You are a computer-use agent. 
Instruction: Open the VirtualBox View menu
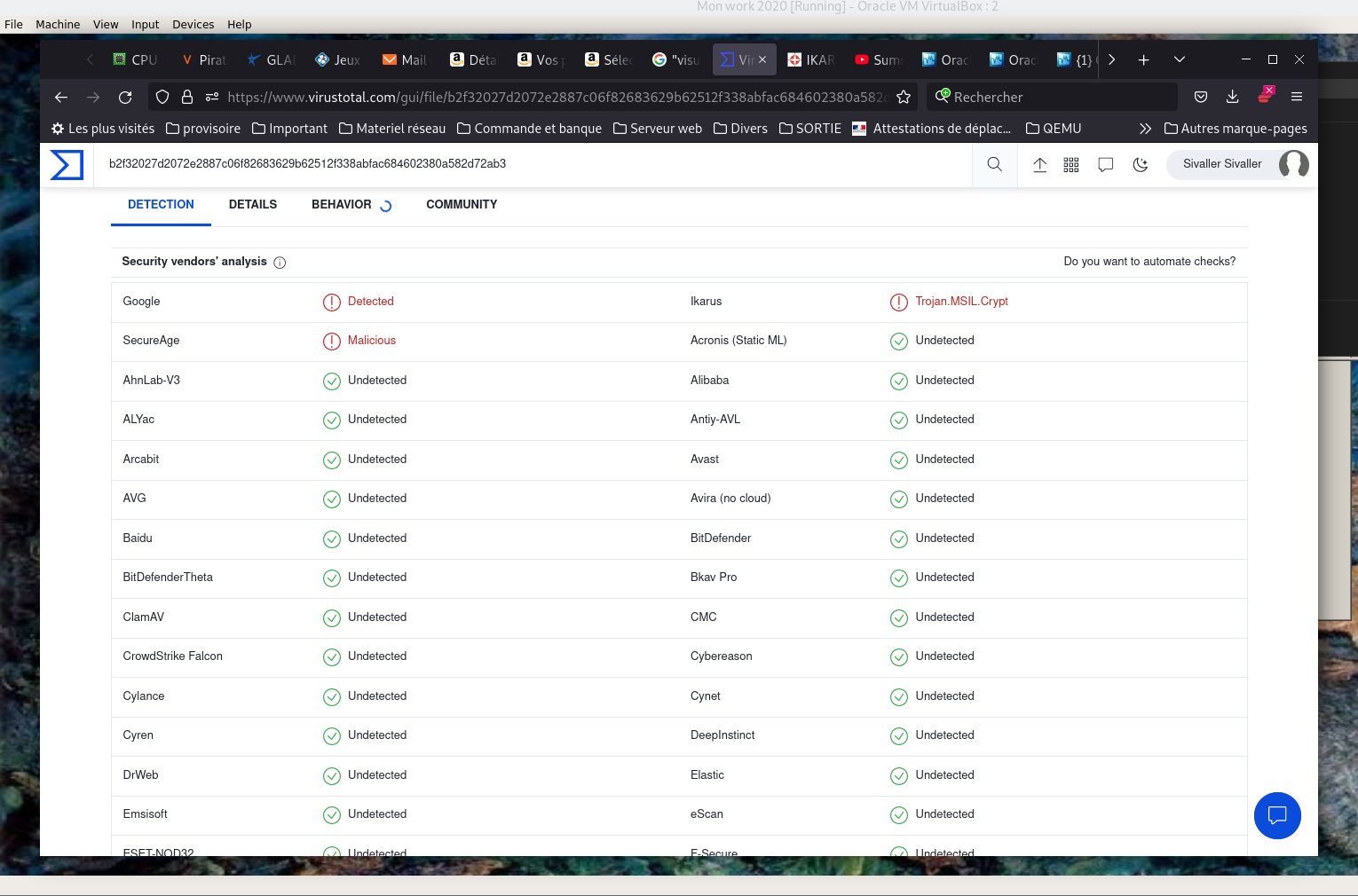coord(106,24)
